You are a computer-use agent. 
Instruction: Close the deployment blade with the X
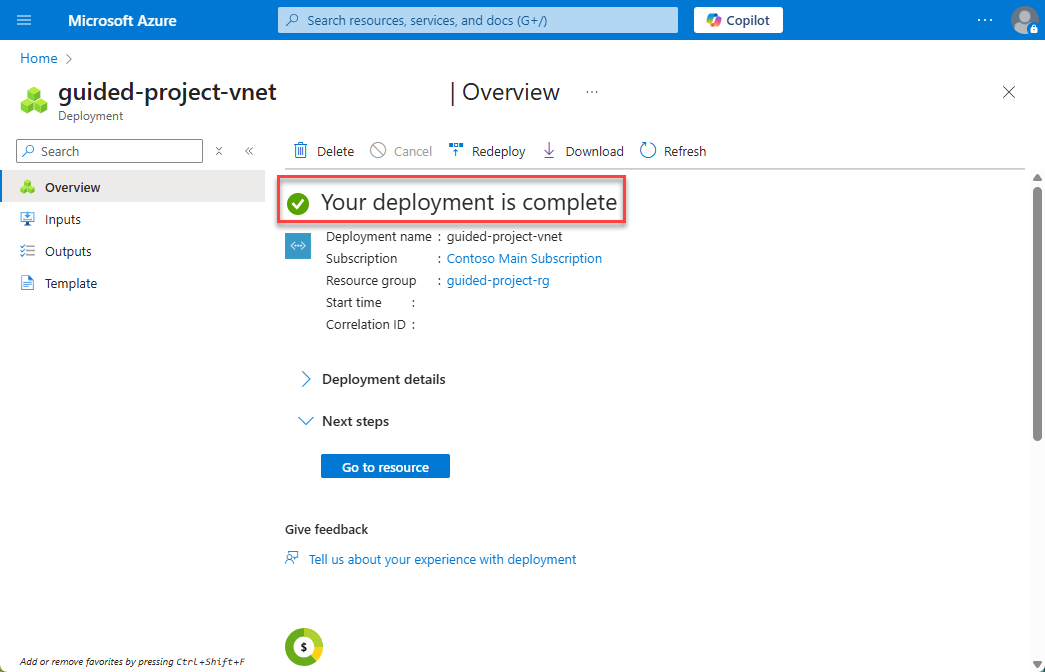1009,92
